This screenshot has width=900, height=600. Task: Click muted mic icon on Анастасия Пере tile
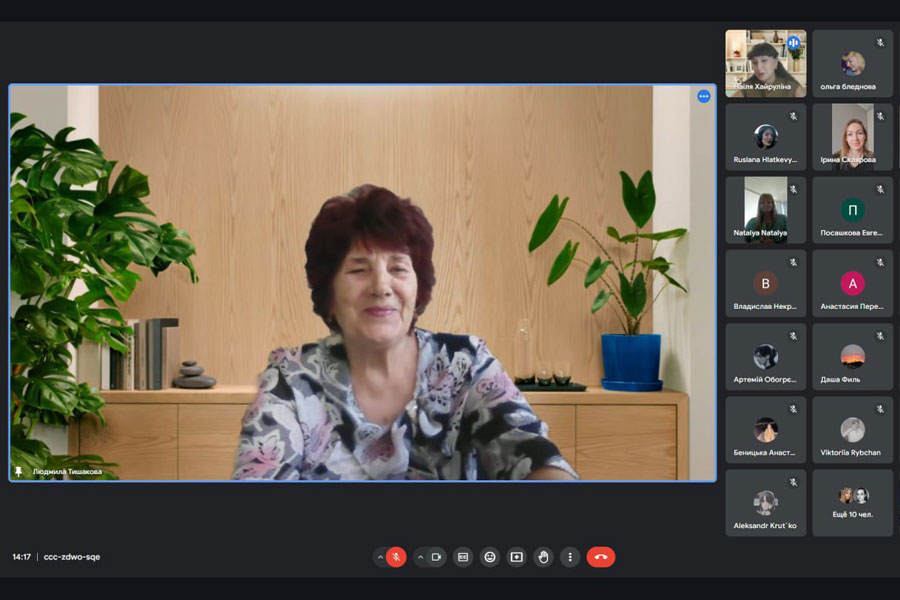(880, 262)
